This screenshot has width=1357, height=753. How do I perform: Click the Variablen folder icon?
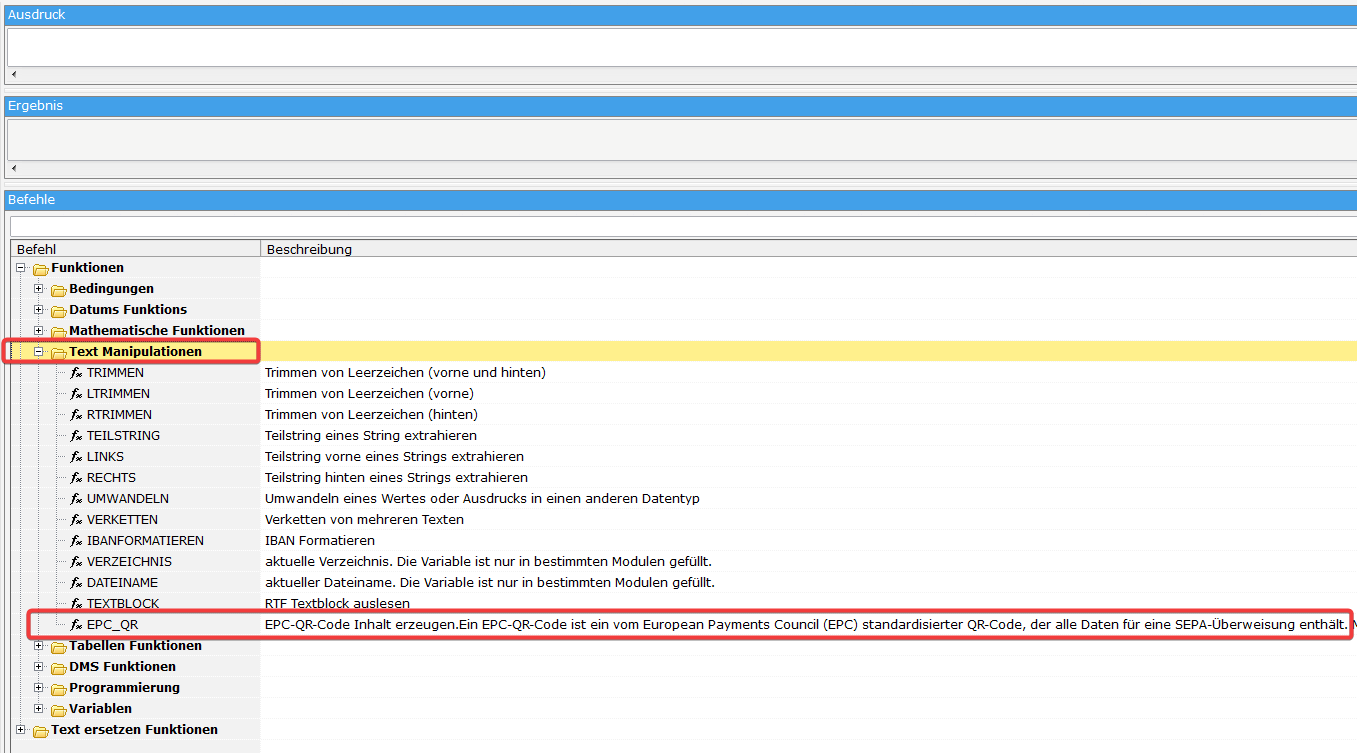[59, 710]
